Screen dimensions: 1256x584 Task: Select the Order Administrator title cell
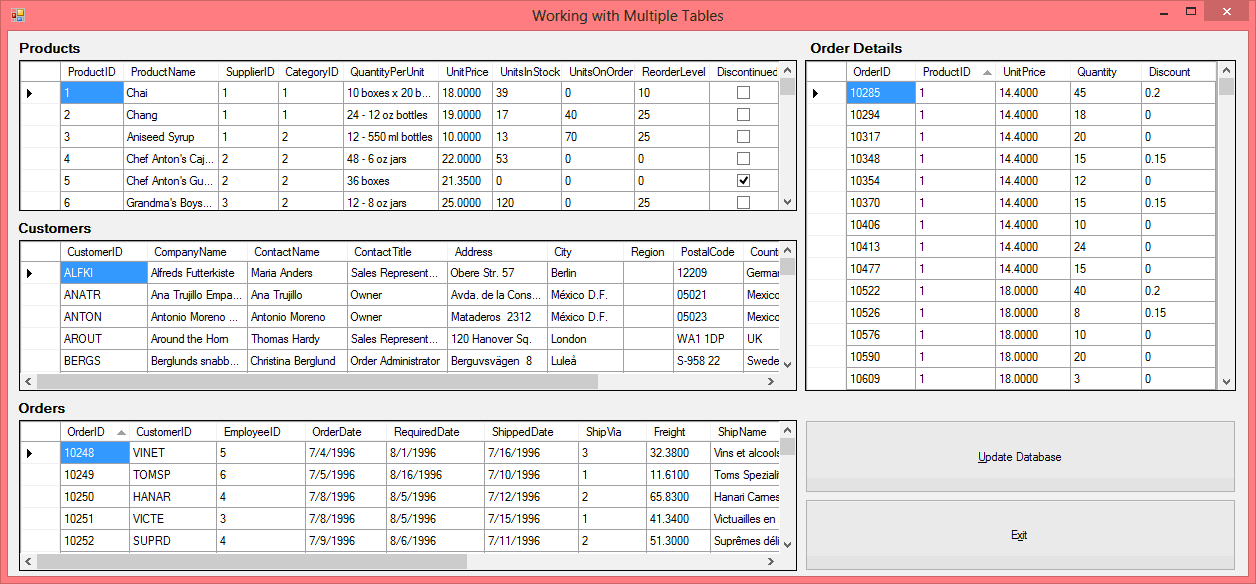[x=397, y=360]
